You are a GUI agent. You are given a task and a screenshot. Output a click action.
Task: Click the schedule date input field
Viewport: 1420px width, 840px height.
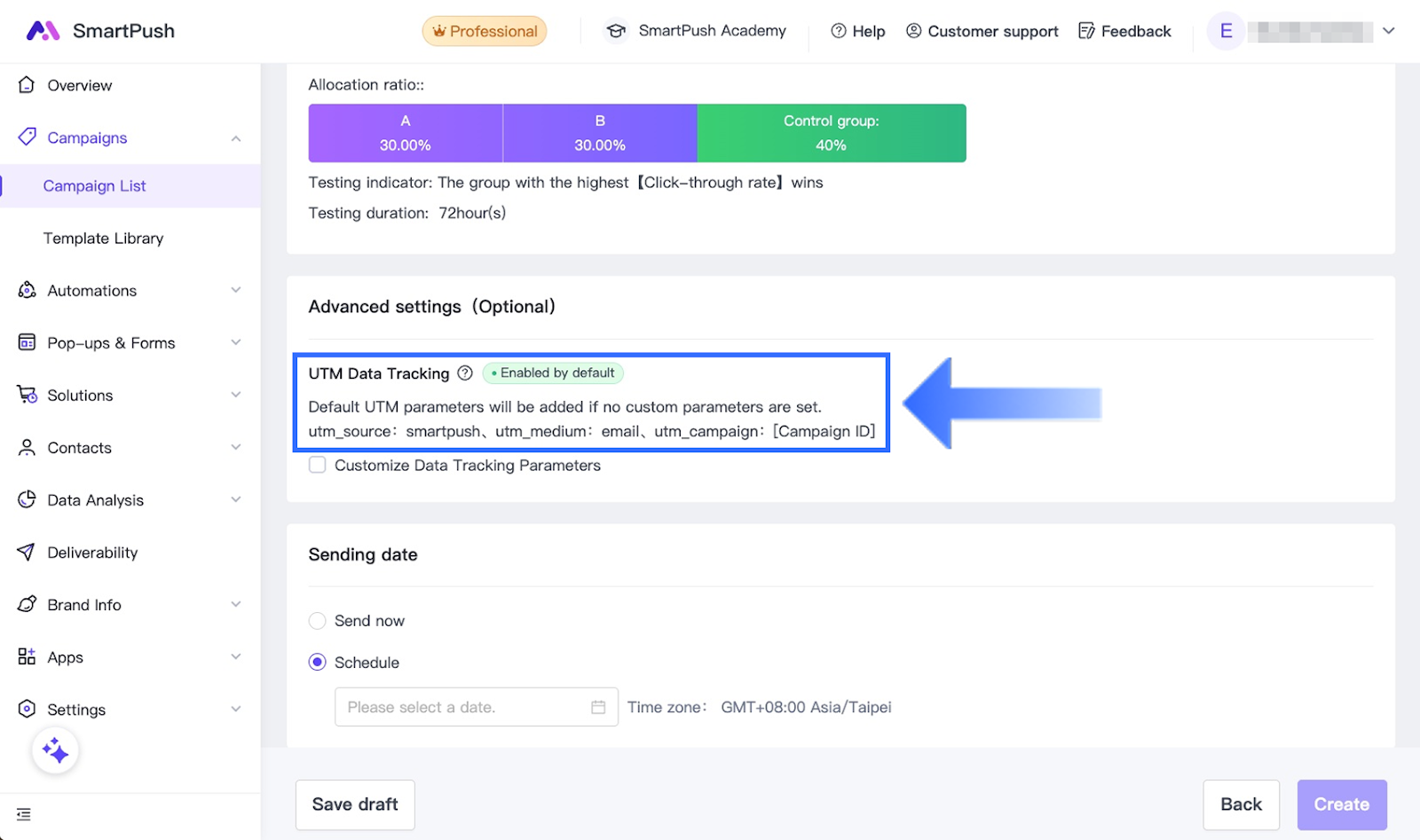(461, 707)
